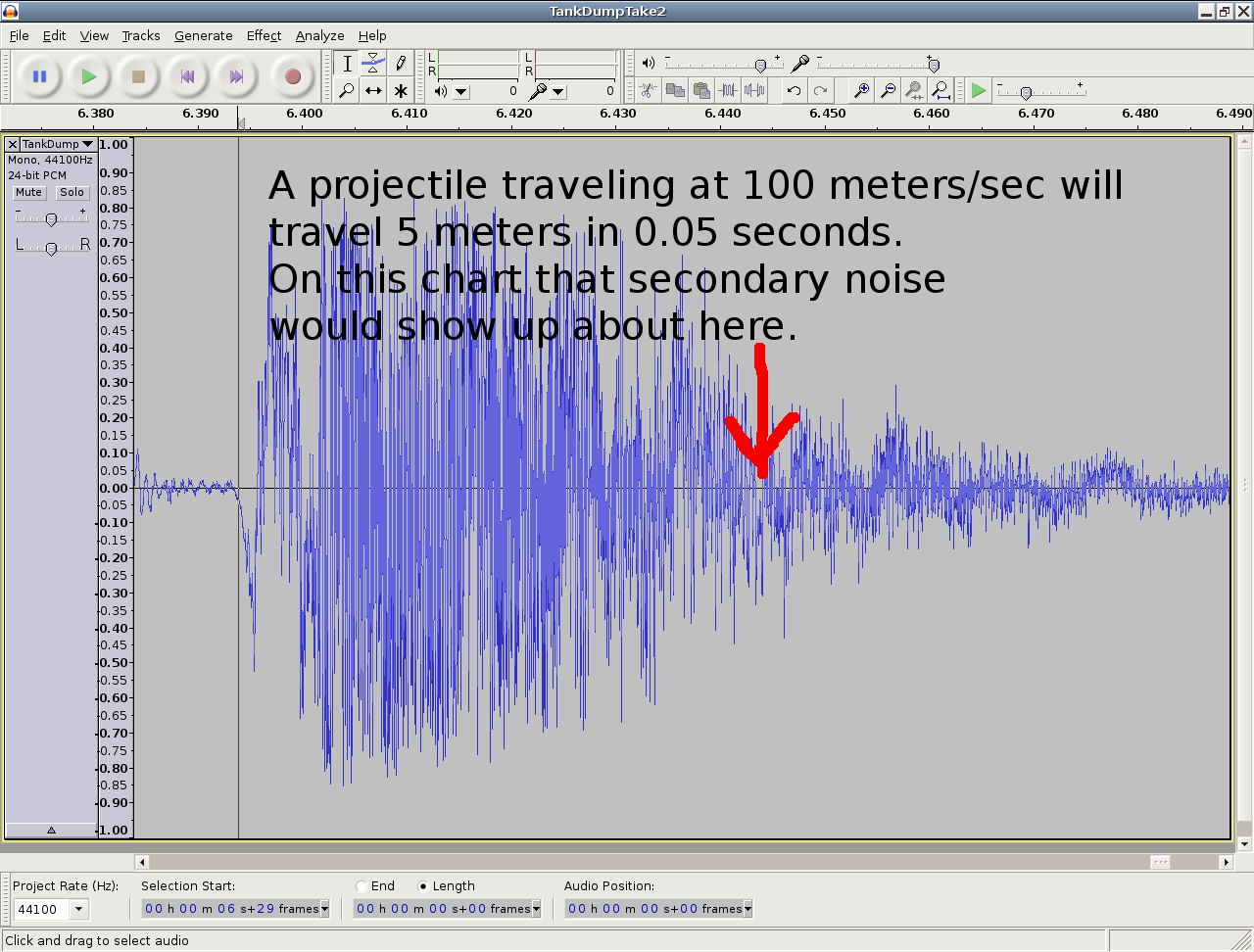Open the Analyze menu
Viewport: 1254px width, 952px height.
pyautogui.click(x=319, y=35)
